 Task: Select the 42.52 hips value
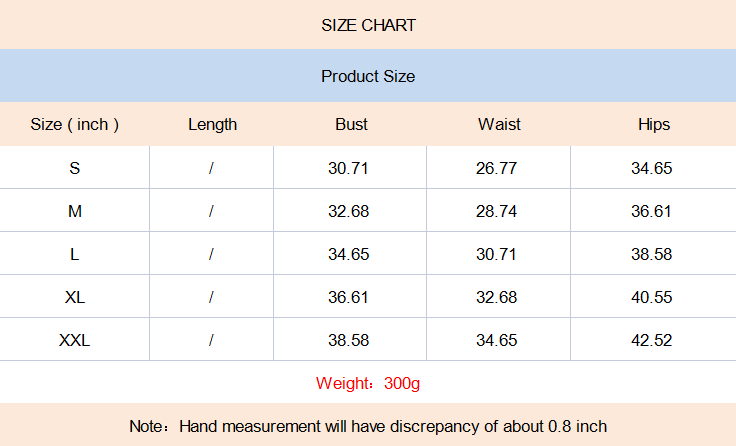pos(651,340)
